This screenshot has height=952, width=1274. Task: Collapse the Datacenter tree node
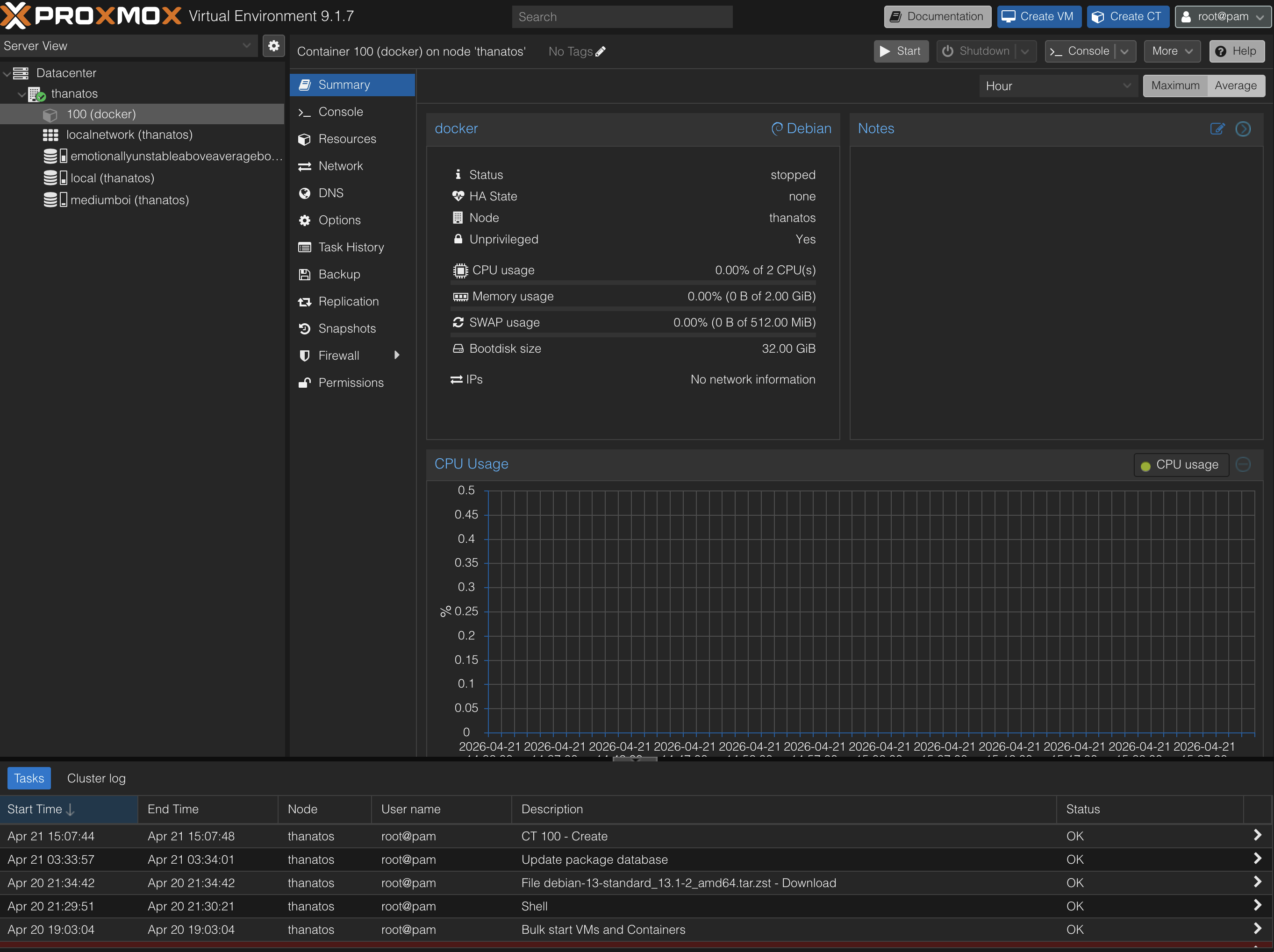click(7, 74)
